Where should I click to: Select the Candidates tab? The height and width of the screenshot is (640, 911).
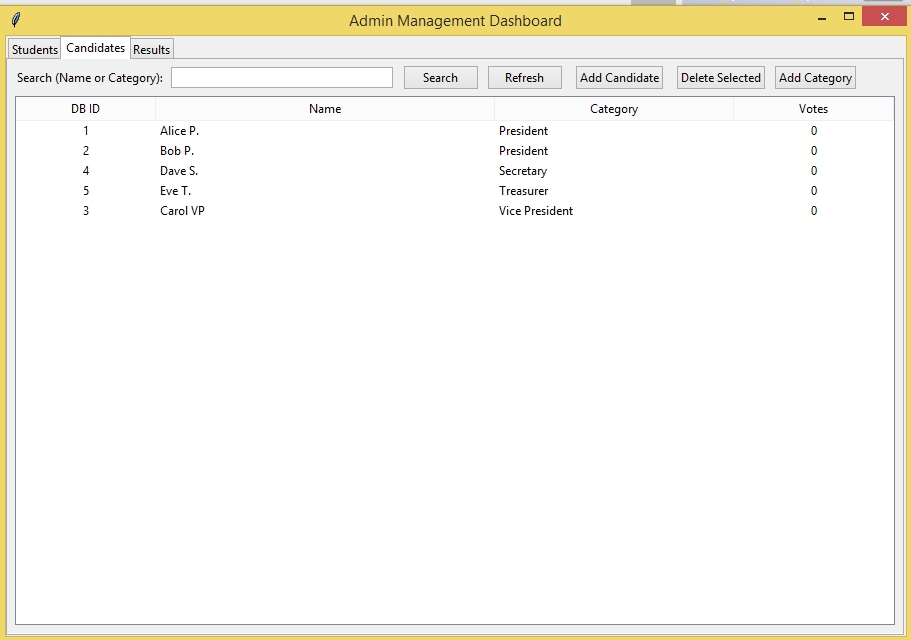[x=96, y=48]
